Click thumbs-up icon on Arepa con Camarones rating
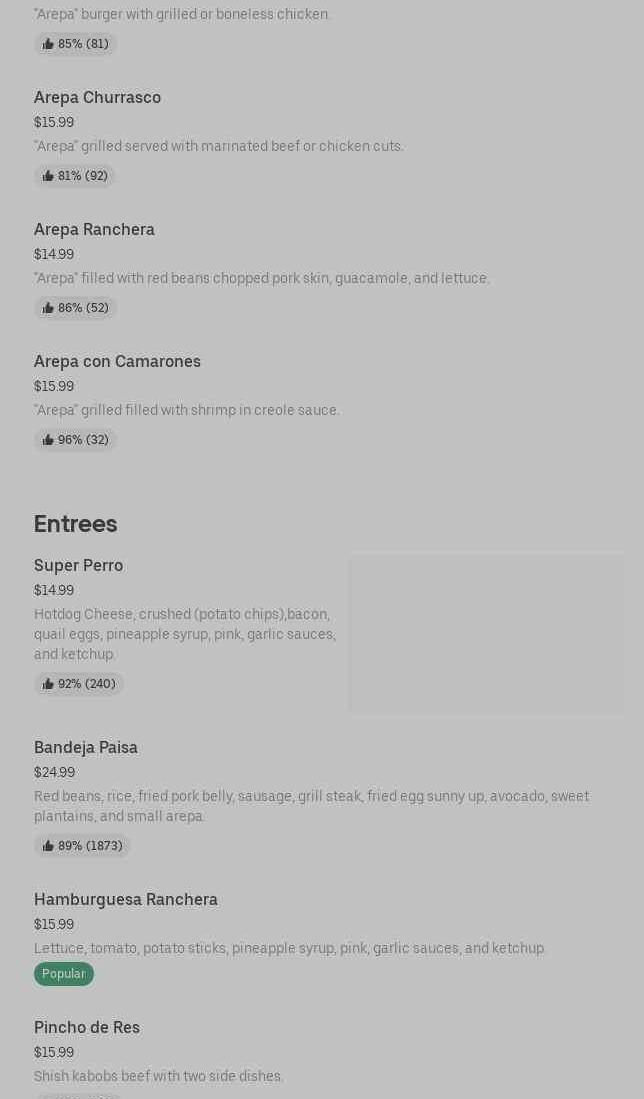The image size is (644, 1099). 48,440
